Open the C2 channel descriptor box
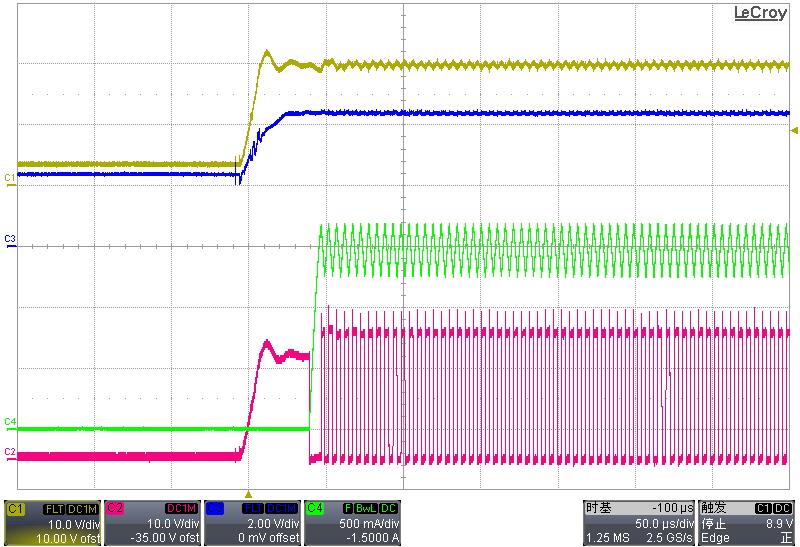Image resolution: width=800 pixels, height=547 pixels. pos(152,524)
